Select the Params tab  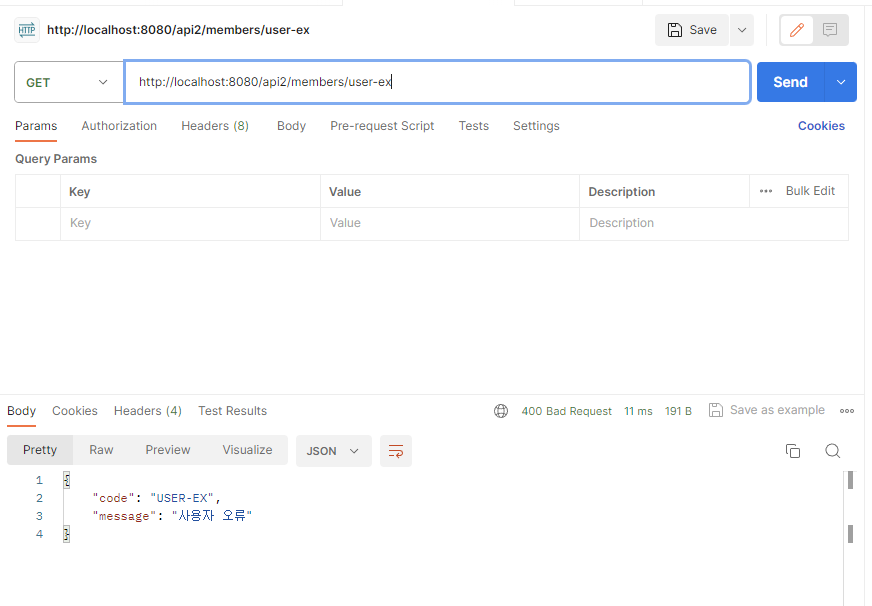coord(36,126)
